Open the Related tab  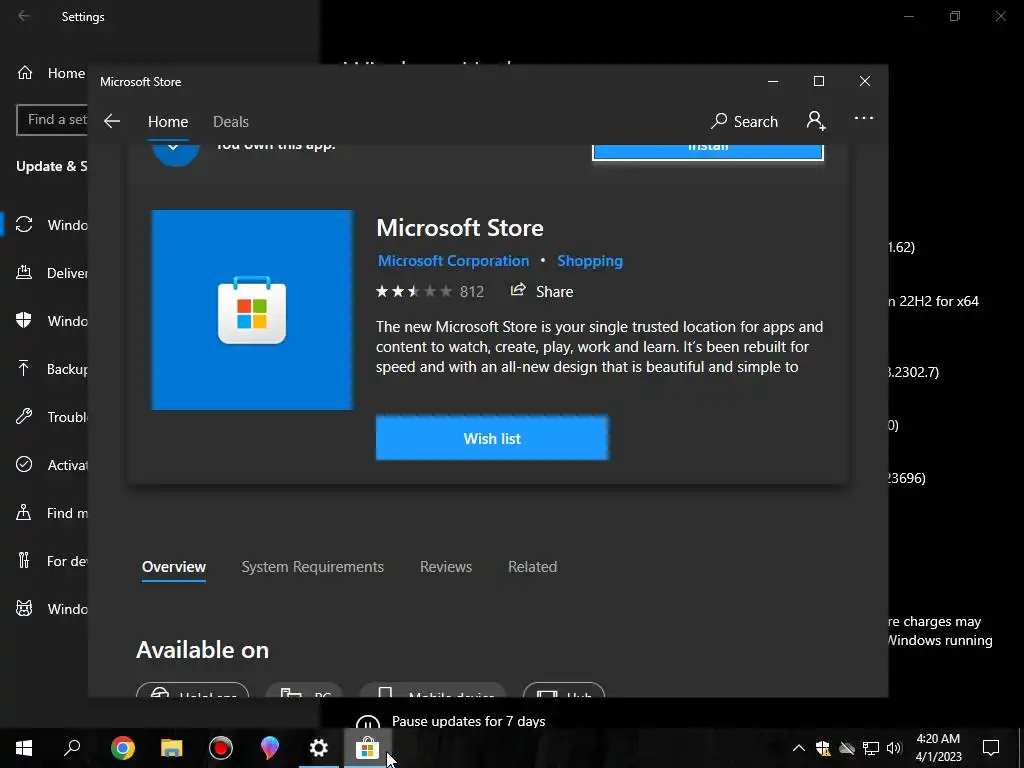click(533, 567)
